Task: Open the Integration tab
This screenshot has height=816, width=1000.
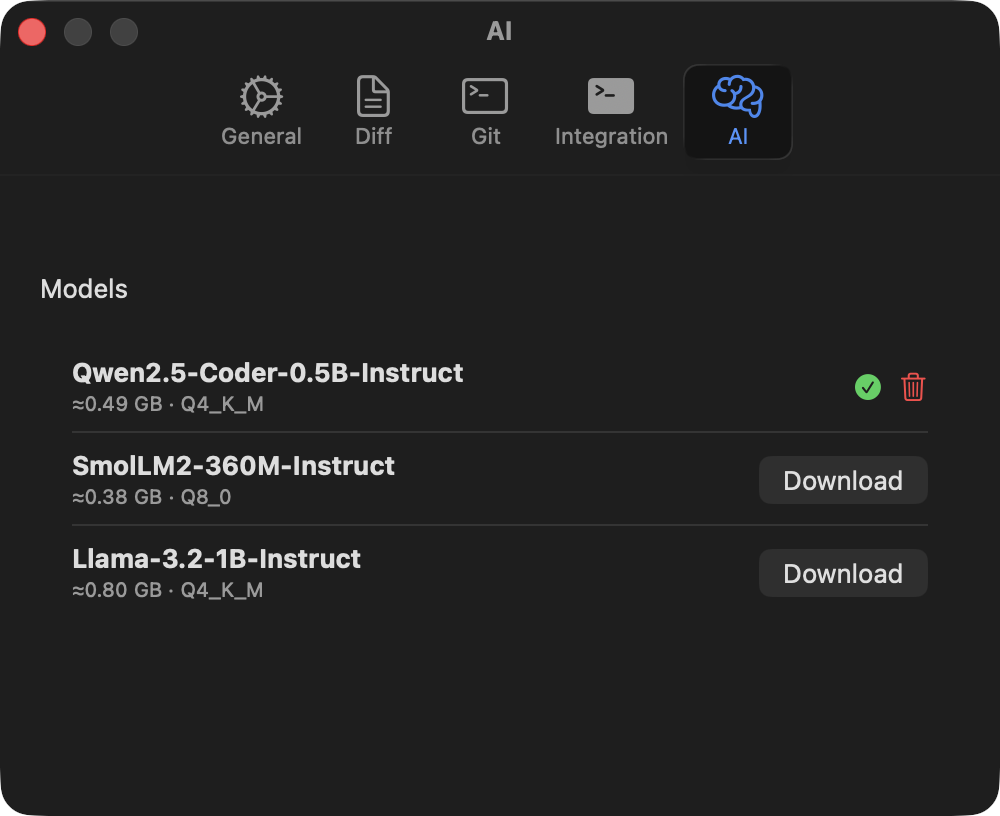Action: [x=611, y=111]
